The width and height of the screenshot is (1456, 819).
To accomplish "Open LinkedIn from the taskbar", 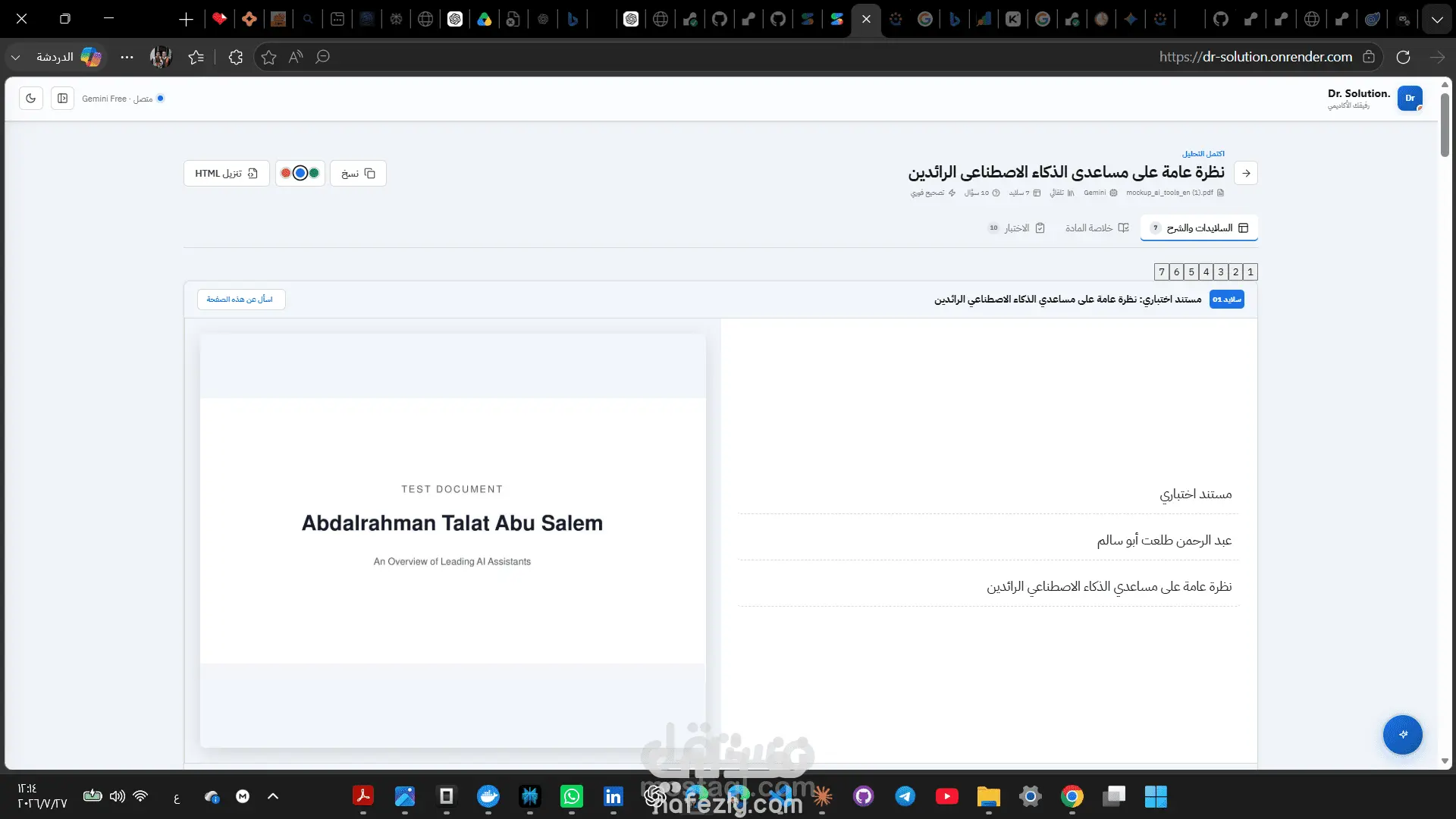I will tap(613, 796).
